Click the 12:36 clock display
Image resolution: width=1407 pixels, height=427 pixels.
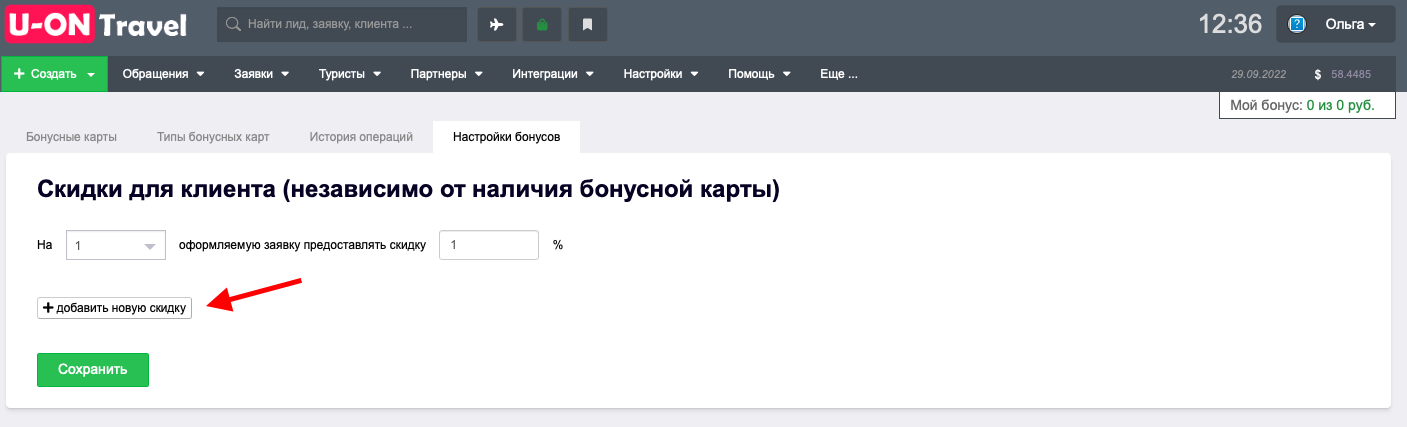point(1230,24)
